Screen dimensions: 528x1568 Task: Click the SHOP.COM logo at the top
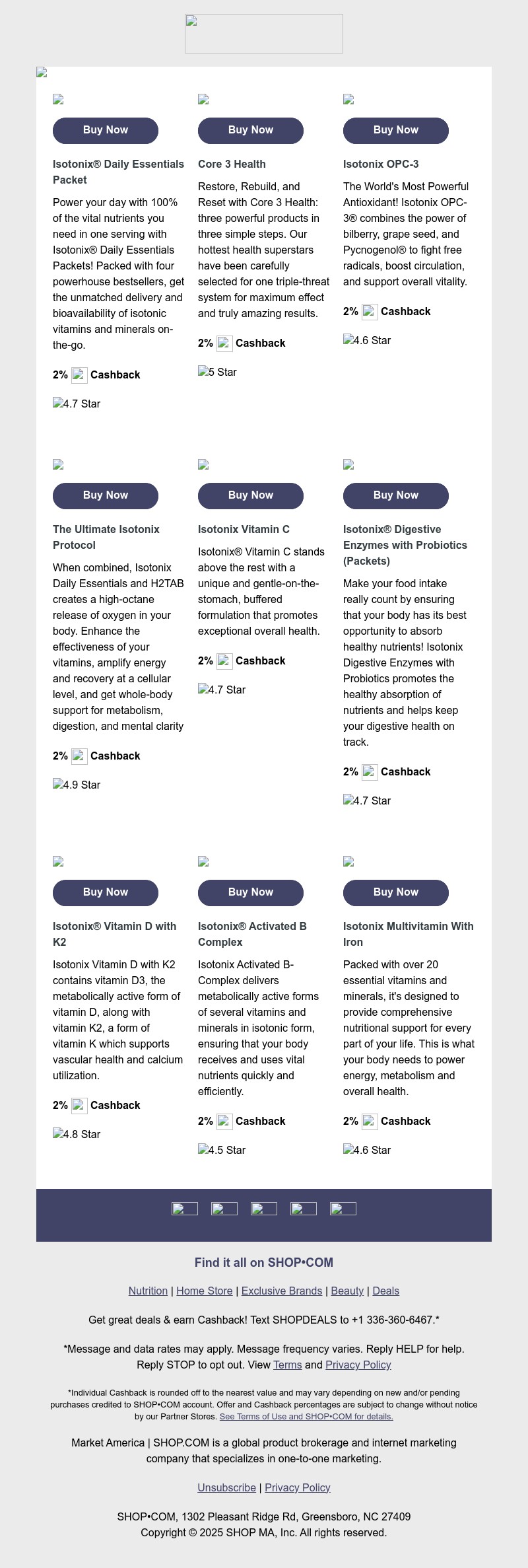coord(264,34)
